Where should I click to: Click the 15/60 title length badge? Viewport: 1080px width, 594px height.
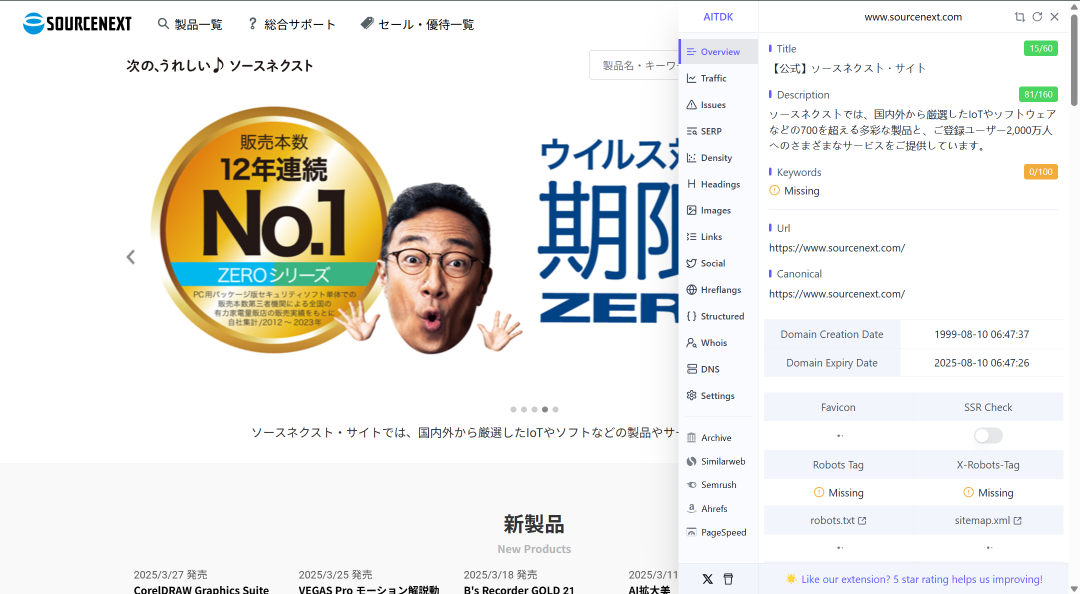[1041, 48]
